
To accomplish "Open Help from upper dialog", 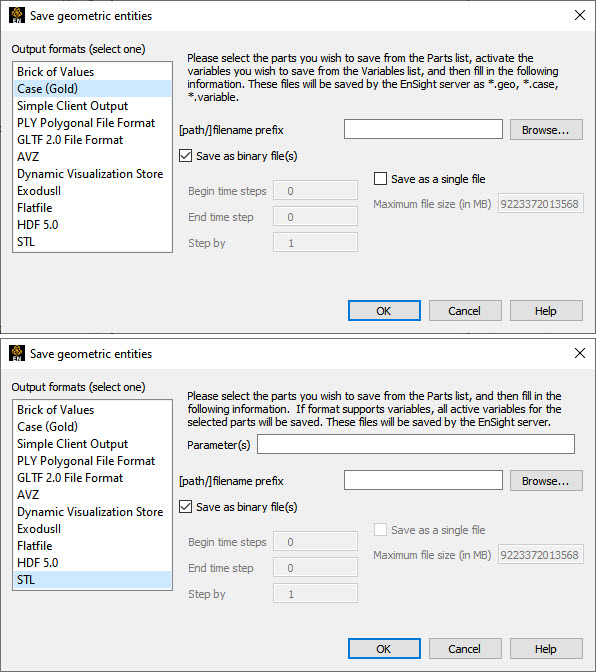I will tap(546, 311).
